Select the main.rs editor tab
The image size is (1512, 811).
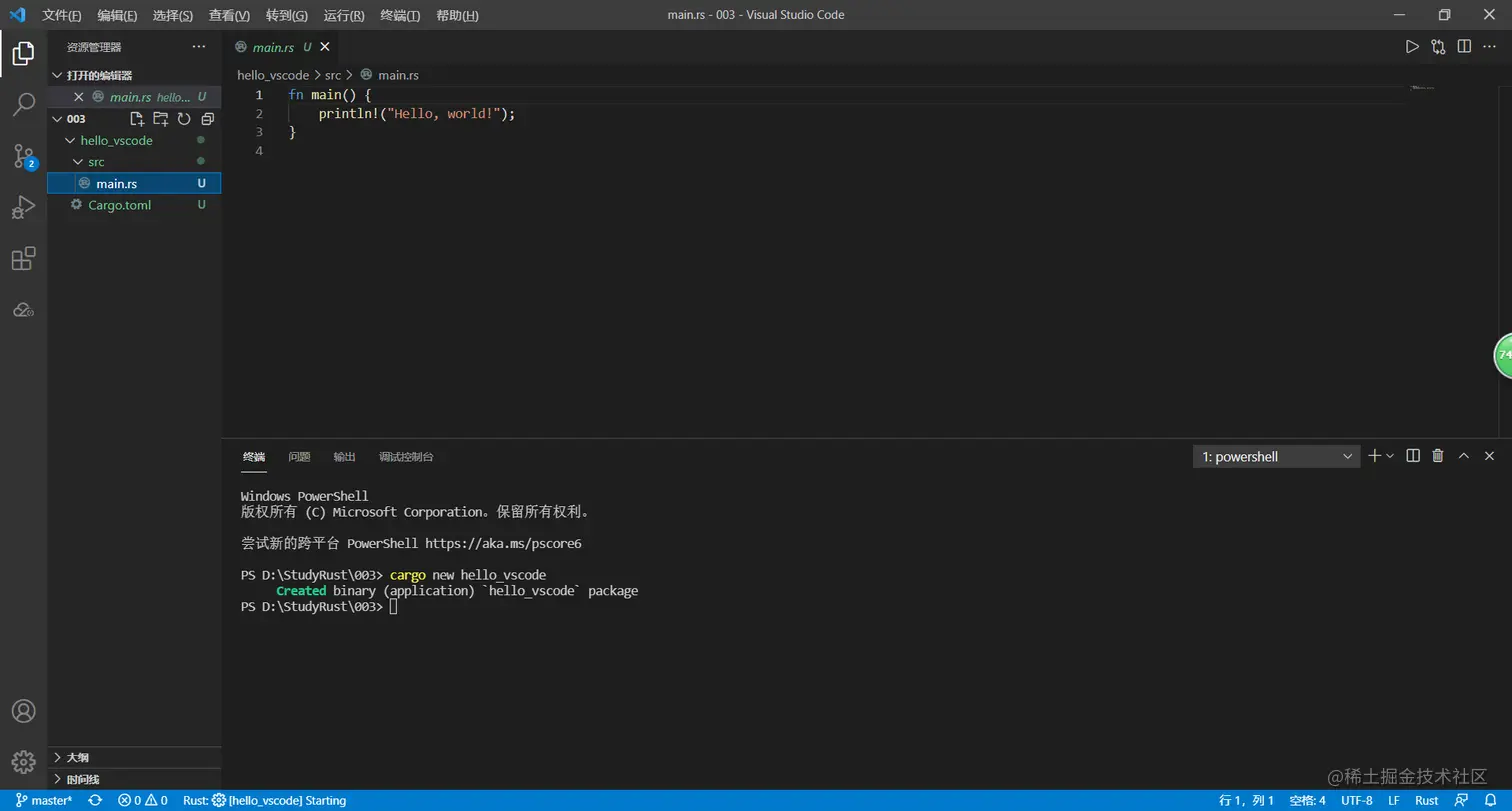[281, 46]
